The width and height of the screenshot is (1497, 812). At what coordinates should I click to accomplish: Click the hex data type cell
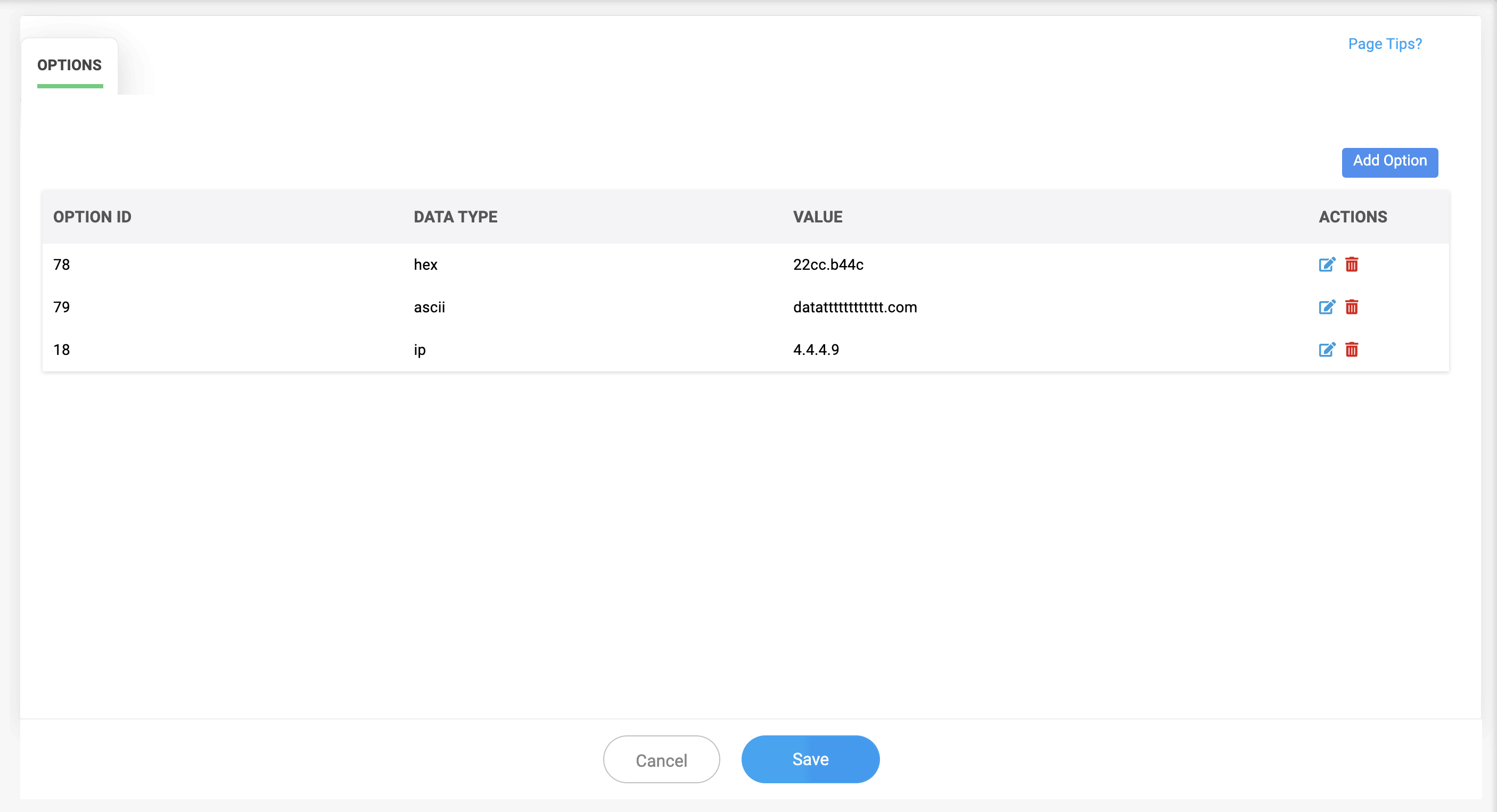coord(425,265)
